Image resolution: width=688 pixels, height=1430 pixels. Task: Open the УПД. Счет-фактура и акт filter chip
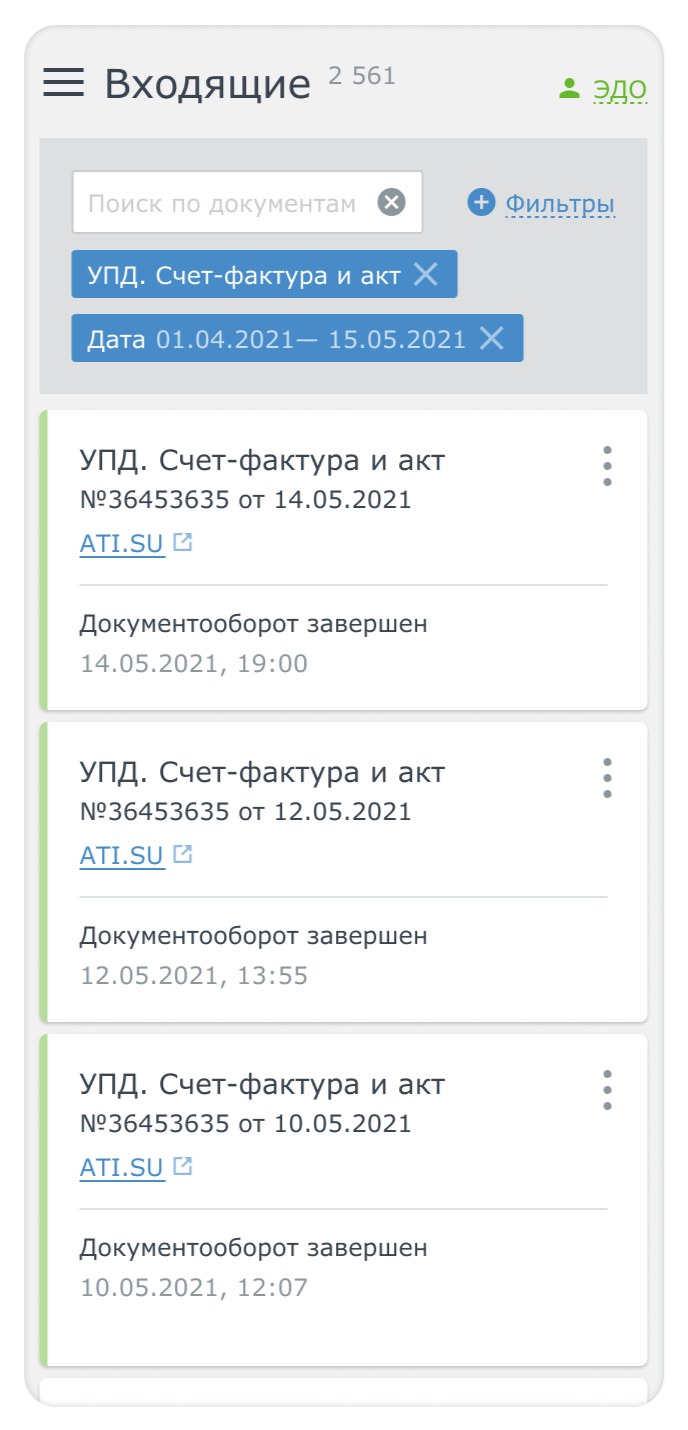244,275
